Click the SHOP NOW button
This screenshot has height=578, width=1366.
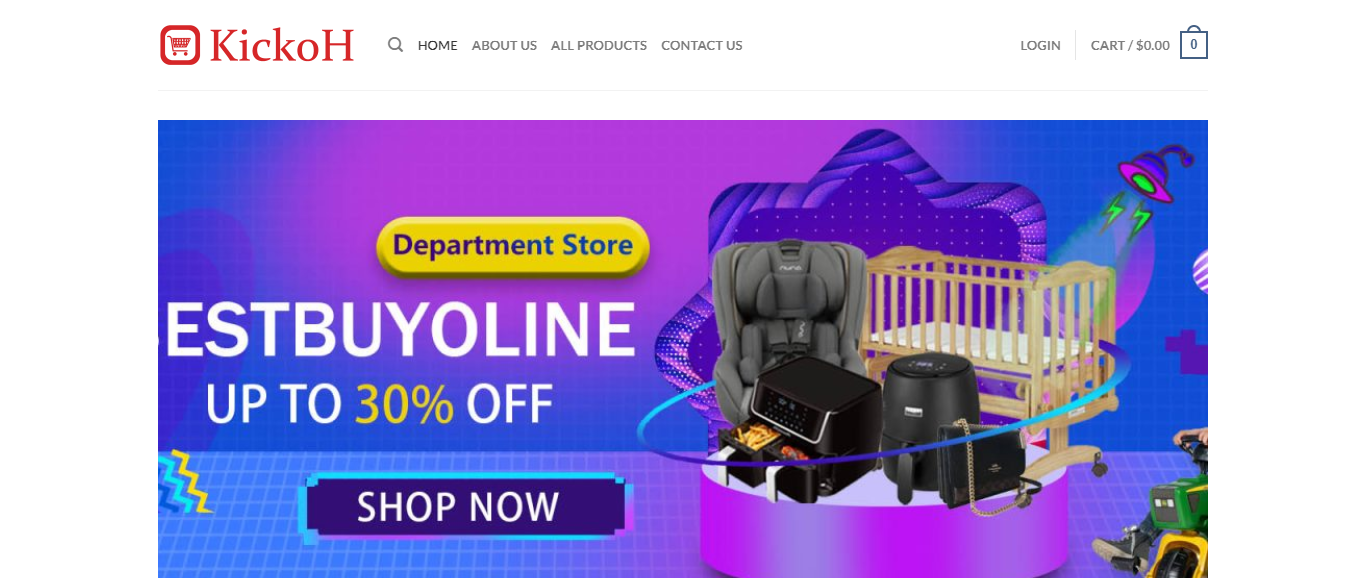click(460, 507)
